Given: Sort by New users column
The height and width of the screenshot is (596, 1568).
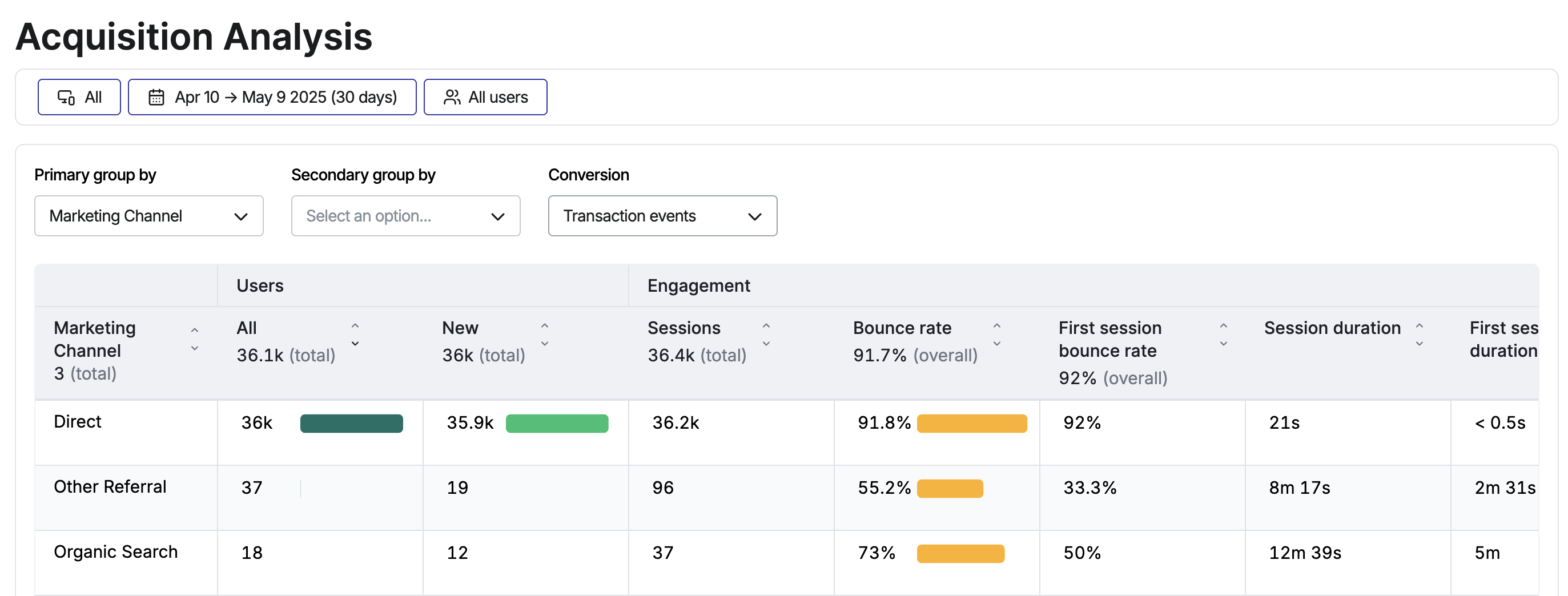Looking at the screenshot, I should pos(545,335).
